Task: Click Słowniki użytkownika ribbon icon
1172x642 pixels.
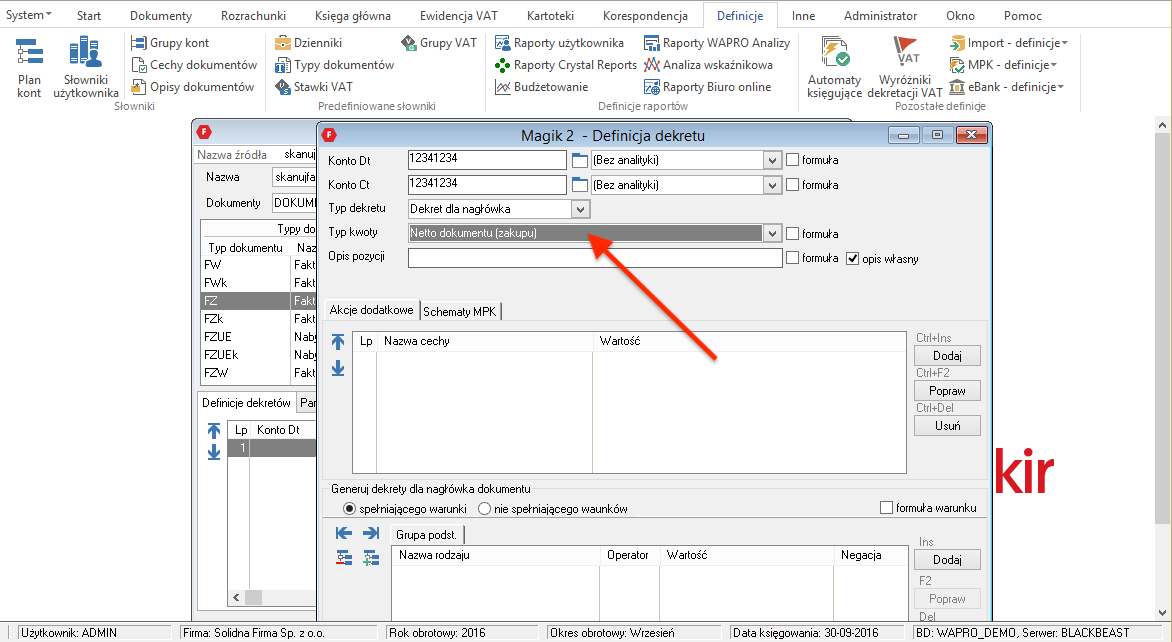Action: pos(85,67)
